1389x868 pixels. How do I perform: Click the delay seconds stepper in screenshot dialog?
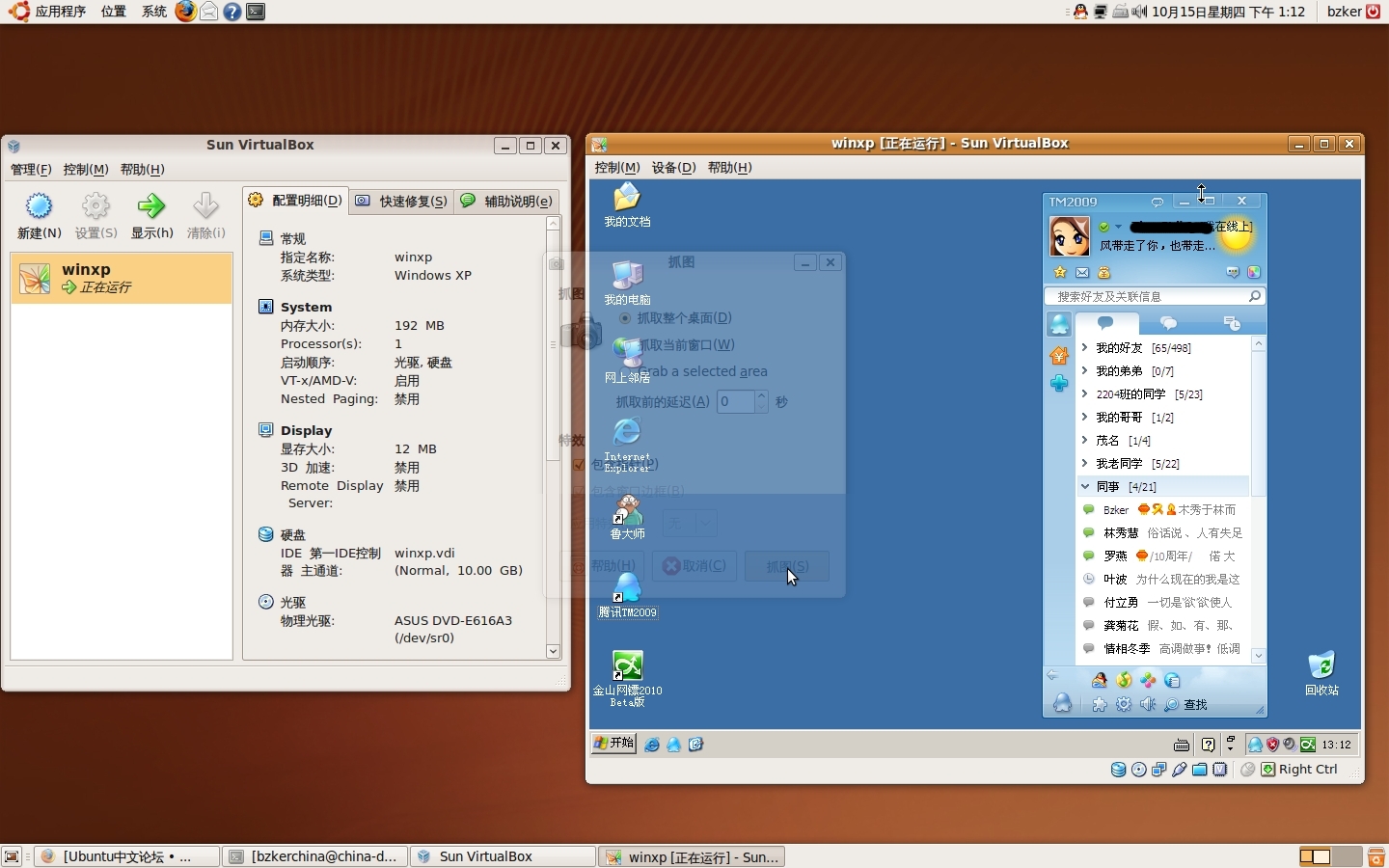coord(761,402)
